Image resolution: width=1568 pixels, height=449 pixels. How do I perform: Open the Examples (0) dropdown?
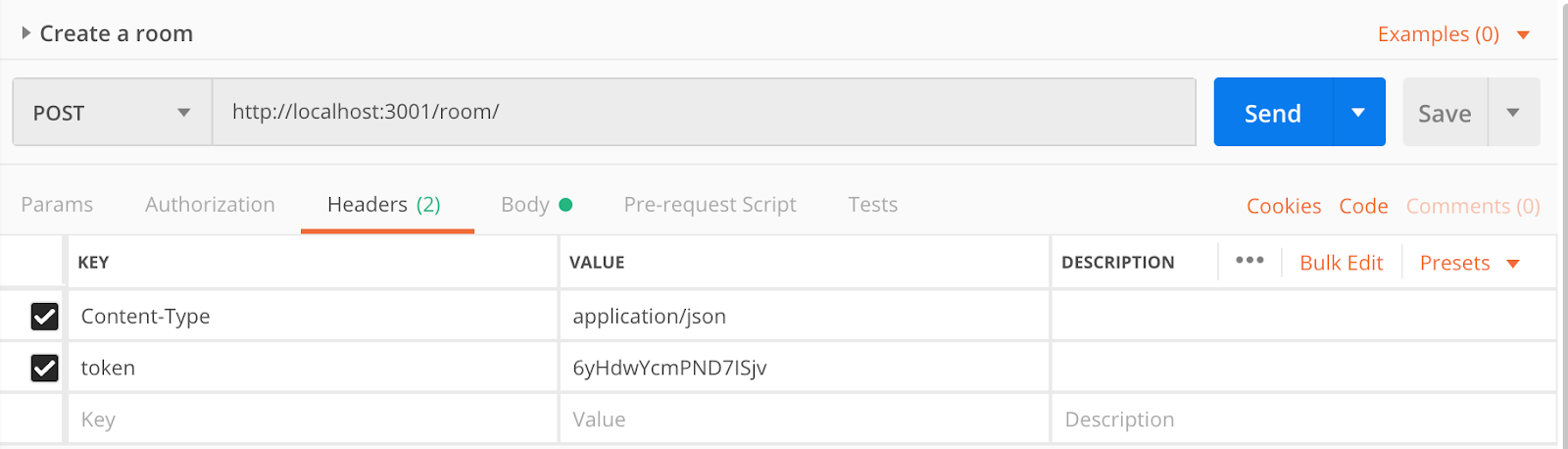[x=1453, y=34]
